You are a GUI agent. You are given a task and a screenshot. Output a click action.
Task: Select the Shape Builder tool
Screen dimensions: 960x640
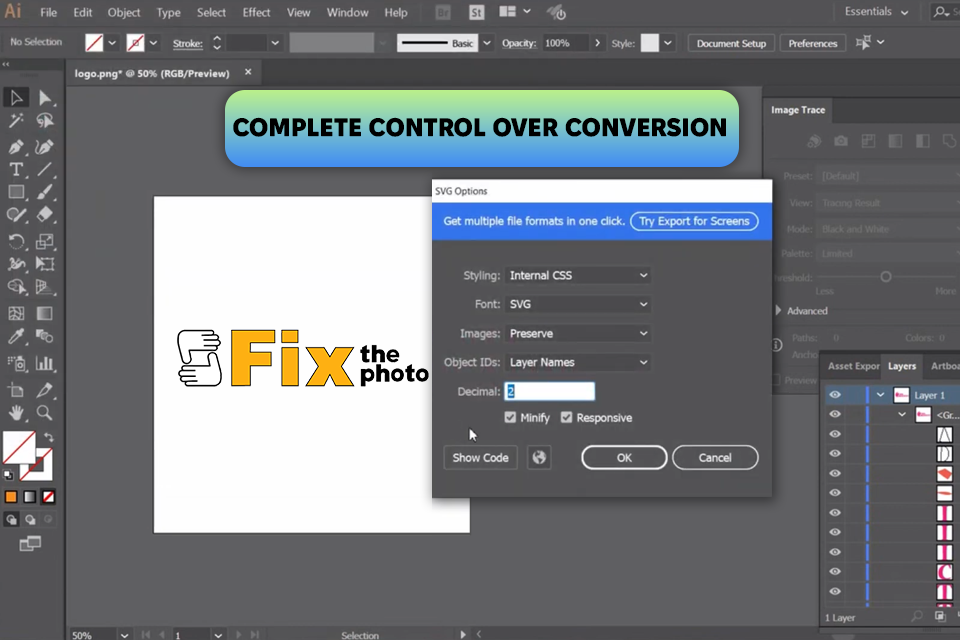pos(17,287)
